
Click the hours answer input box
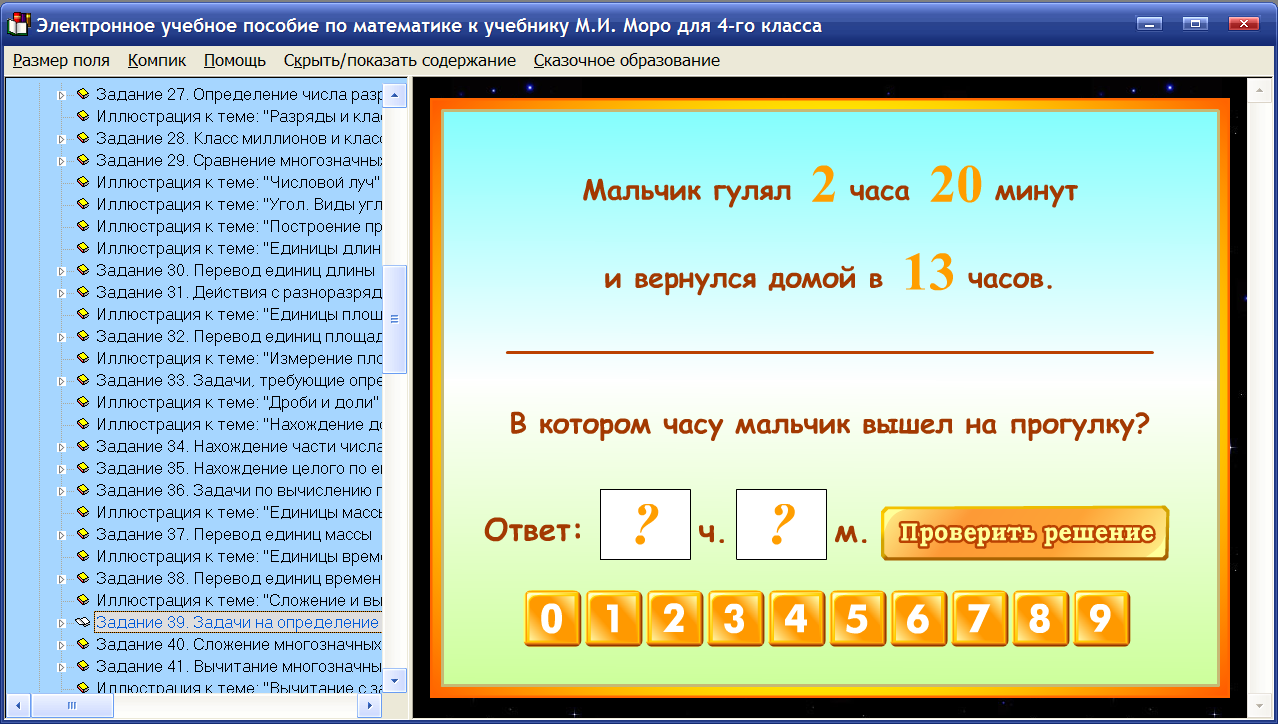pos(643,524)
